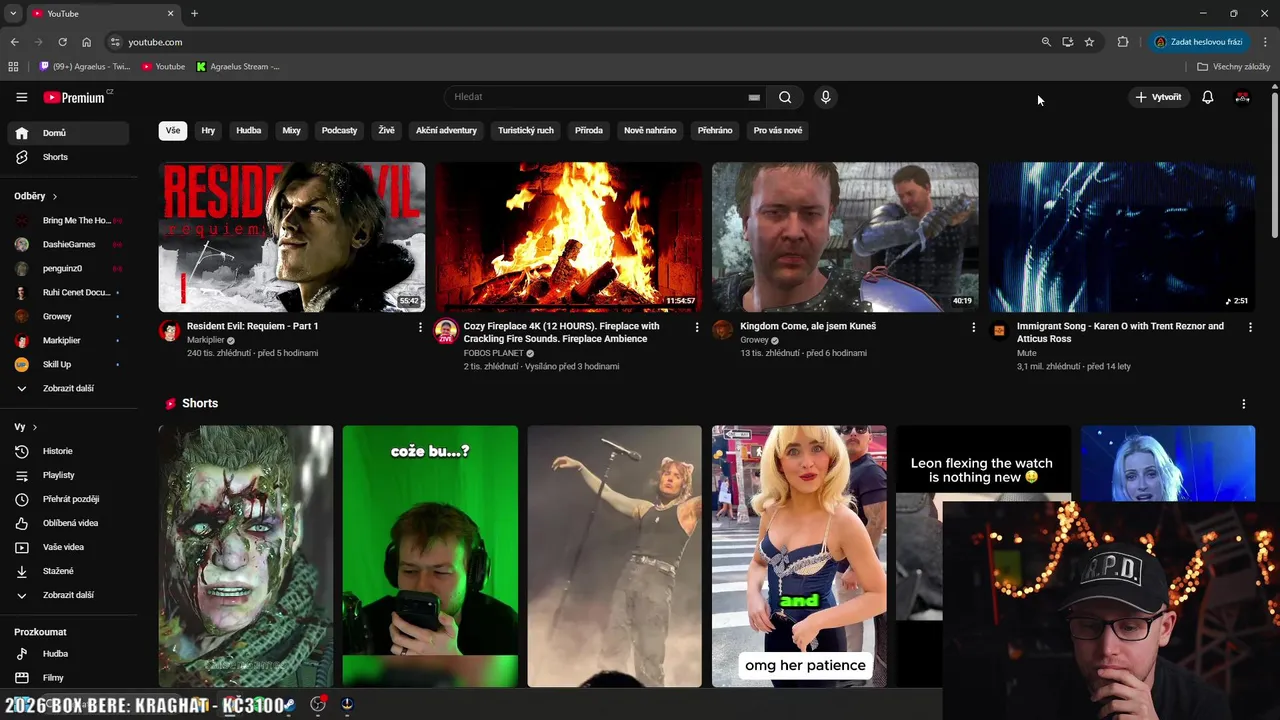
Task: Select the Podcasty filter chip
Action: click(339, 130)
